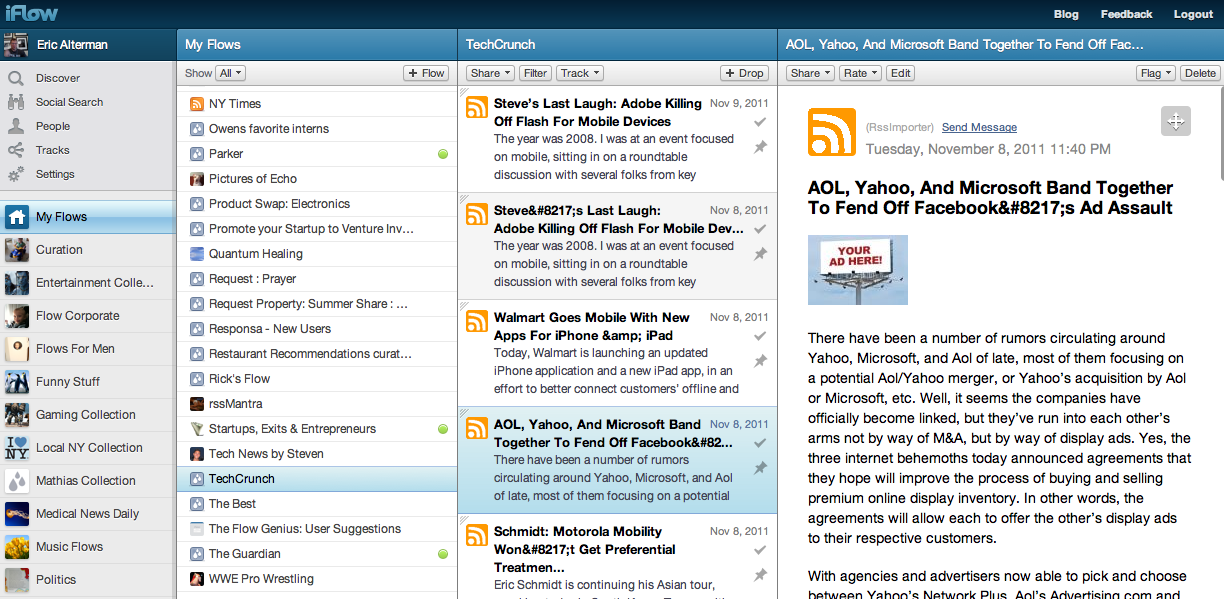This screenshot has width=1224, height=599.
Task: Open the Blog page
Action: click(x=1066, y=14)
